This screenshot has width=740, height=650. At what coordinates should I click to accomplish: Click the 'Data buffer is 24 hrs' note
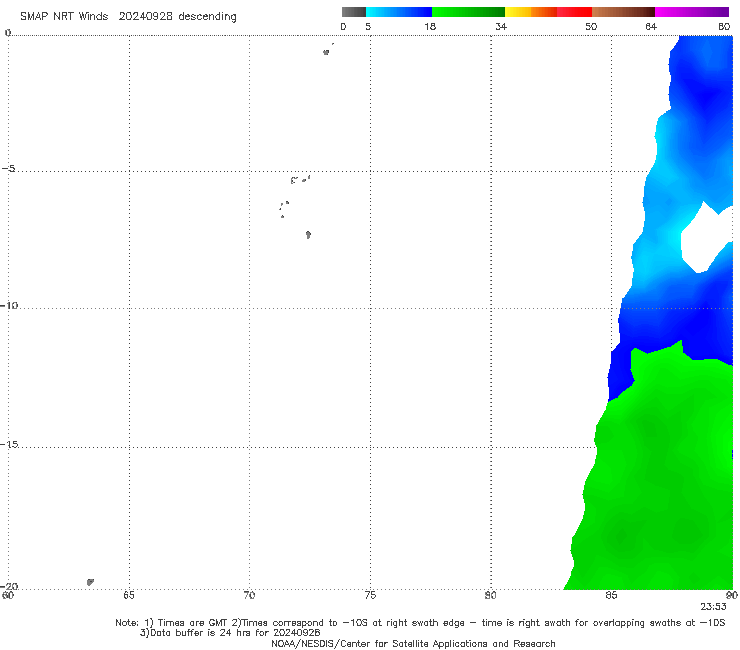point(230,633)
